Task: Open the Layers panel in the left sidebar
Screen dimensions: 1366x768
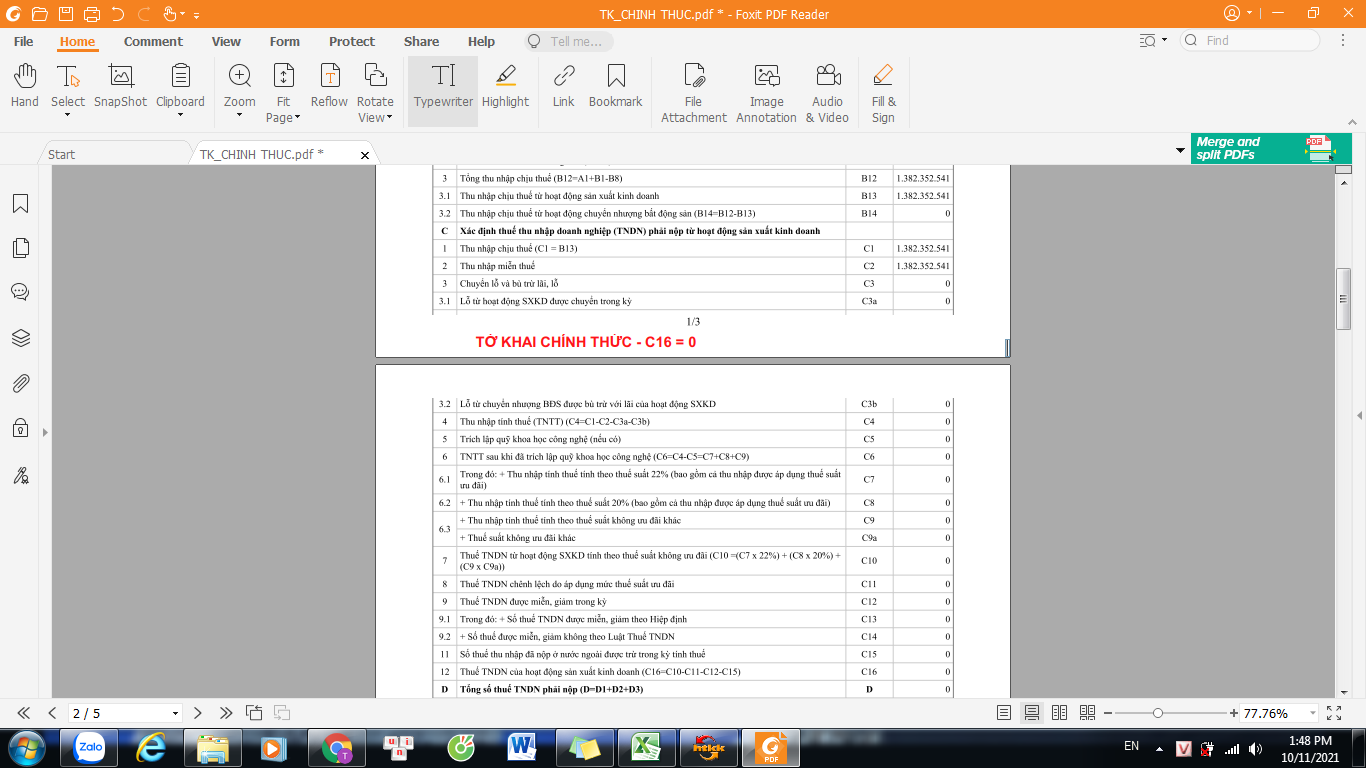Action: tap(20, 338)
